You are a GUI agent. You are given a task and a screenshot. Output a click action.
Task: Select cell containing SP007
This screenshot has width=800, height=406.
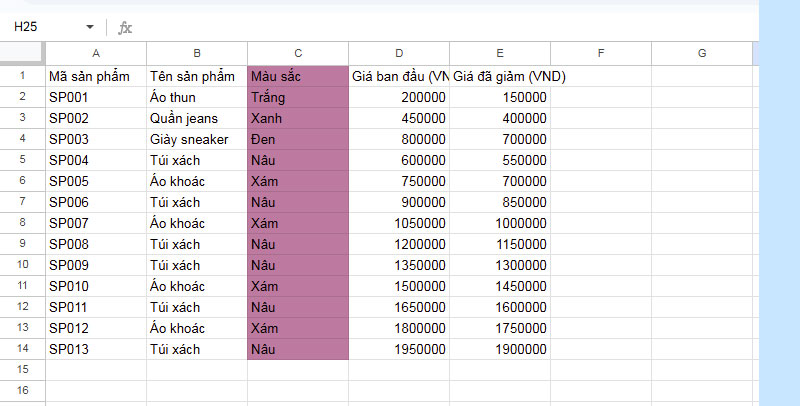coord(96,223)
